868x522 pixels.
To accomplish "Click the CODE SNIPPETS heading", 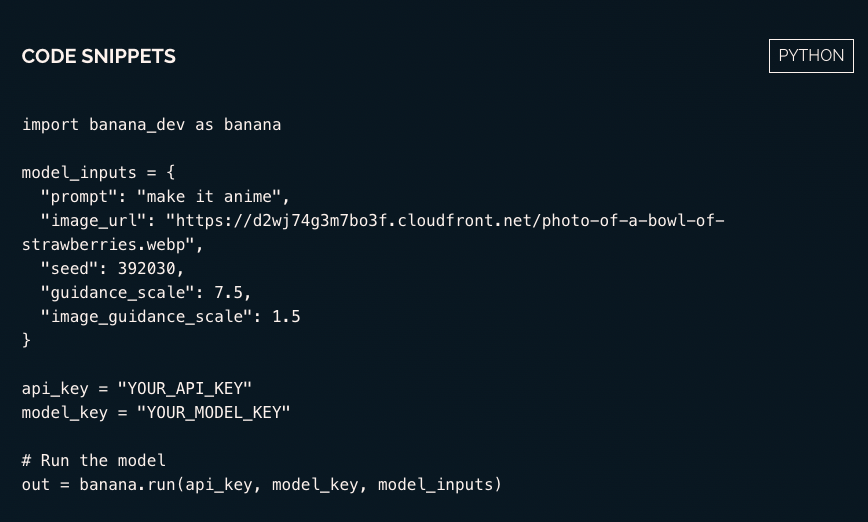I will [98, 57].
